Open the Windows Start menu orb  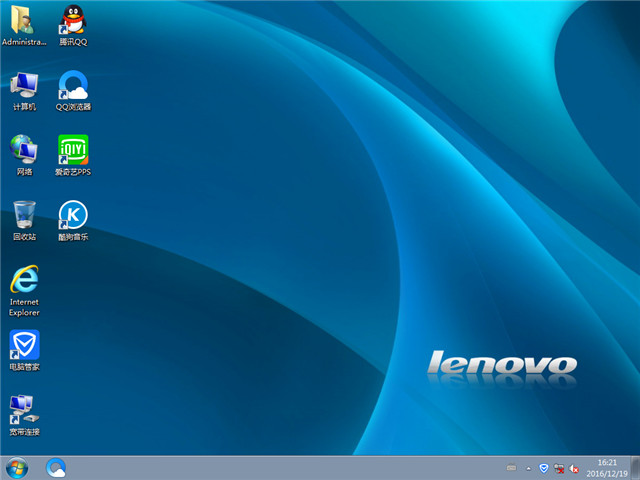click(x=17, y=467)
